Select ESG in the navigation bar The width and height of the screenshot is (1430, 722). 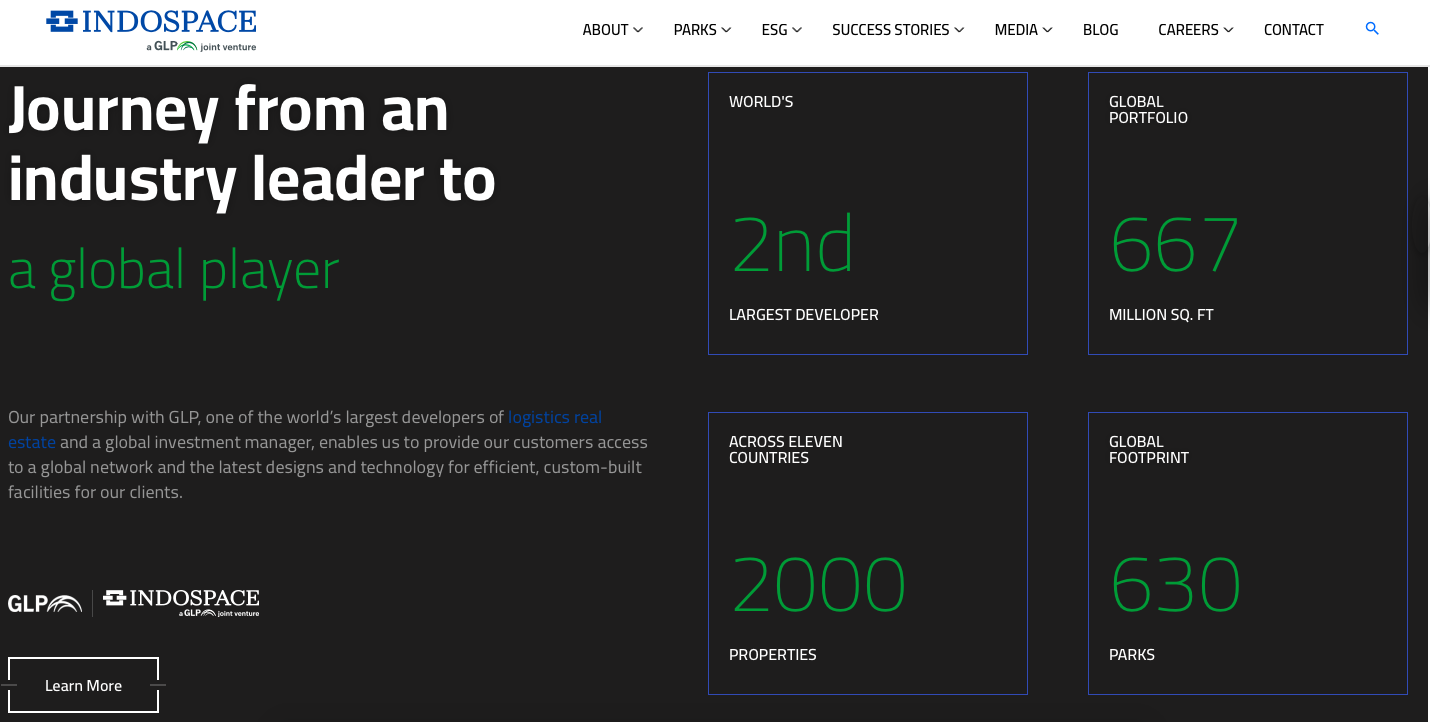point(774,30)
